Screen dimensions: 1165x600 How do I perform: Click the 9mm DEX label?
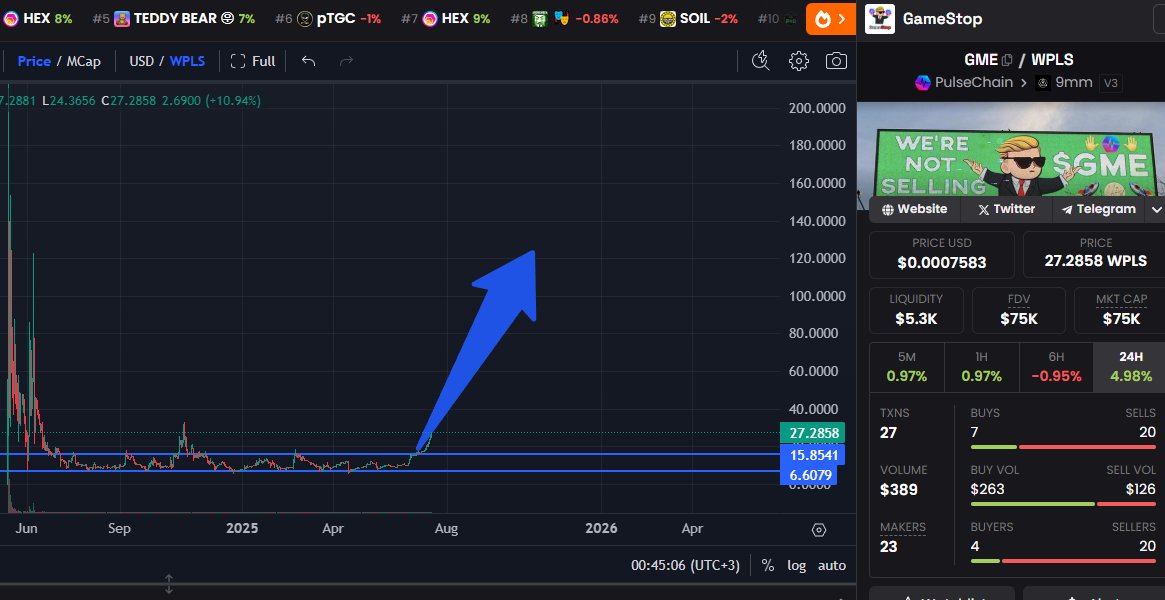[1064, 82]
